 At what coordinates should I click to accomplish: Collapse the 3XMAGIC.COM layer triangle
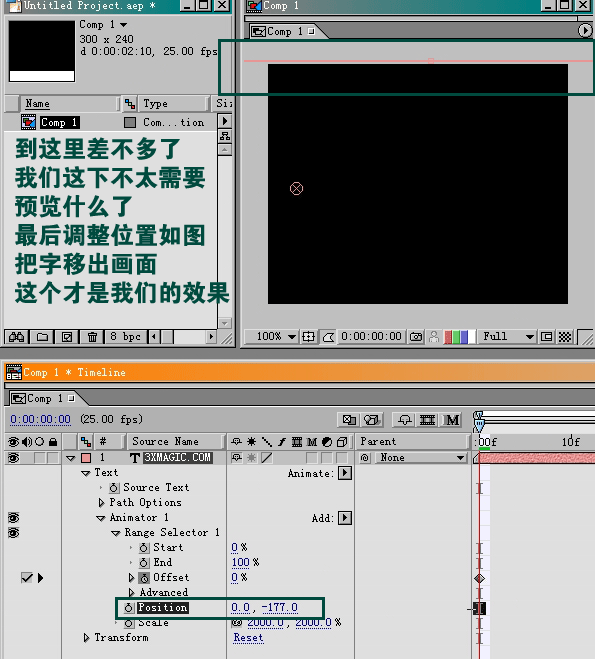[x=71, y=458]
